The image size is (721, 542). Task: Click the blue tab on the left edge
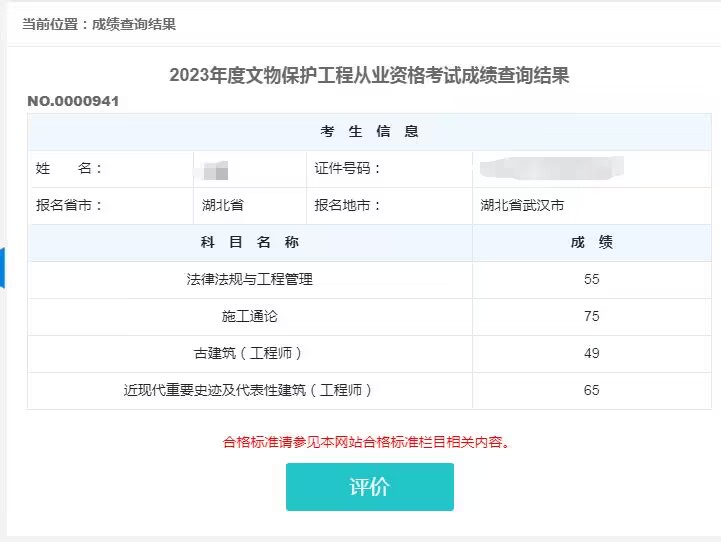(3, 267)
